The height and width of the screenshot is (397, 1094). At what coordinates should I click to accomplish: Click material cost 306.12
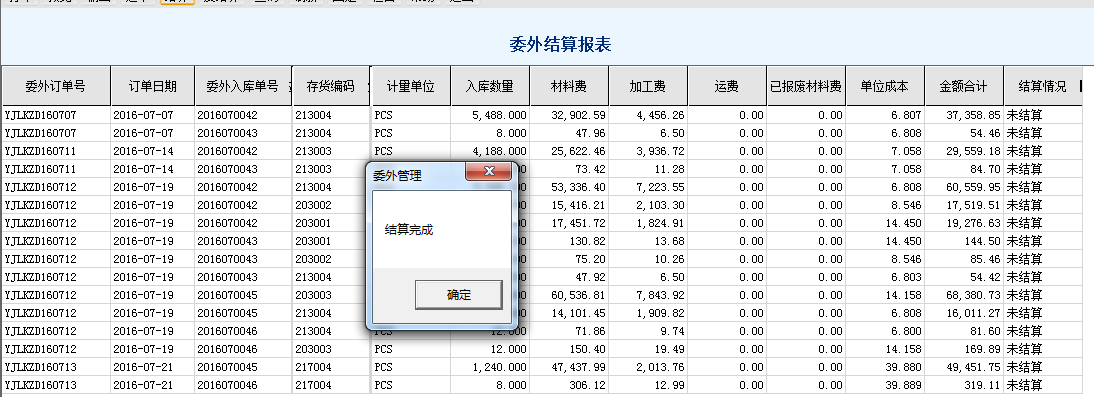(569, 386)
